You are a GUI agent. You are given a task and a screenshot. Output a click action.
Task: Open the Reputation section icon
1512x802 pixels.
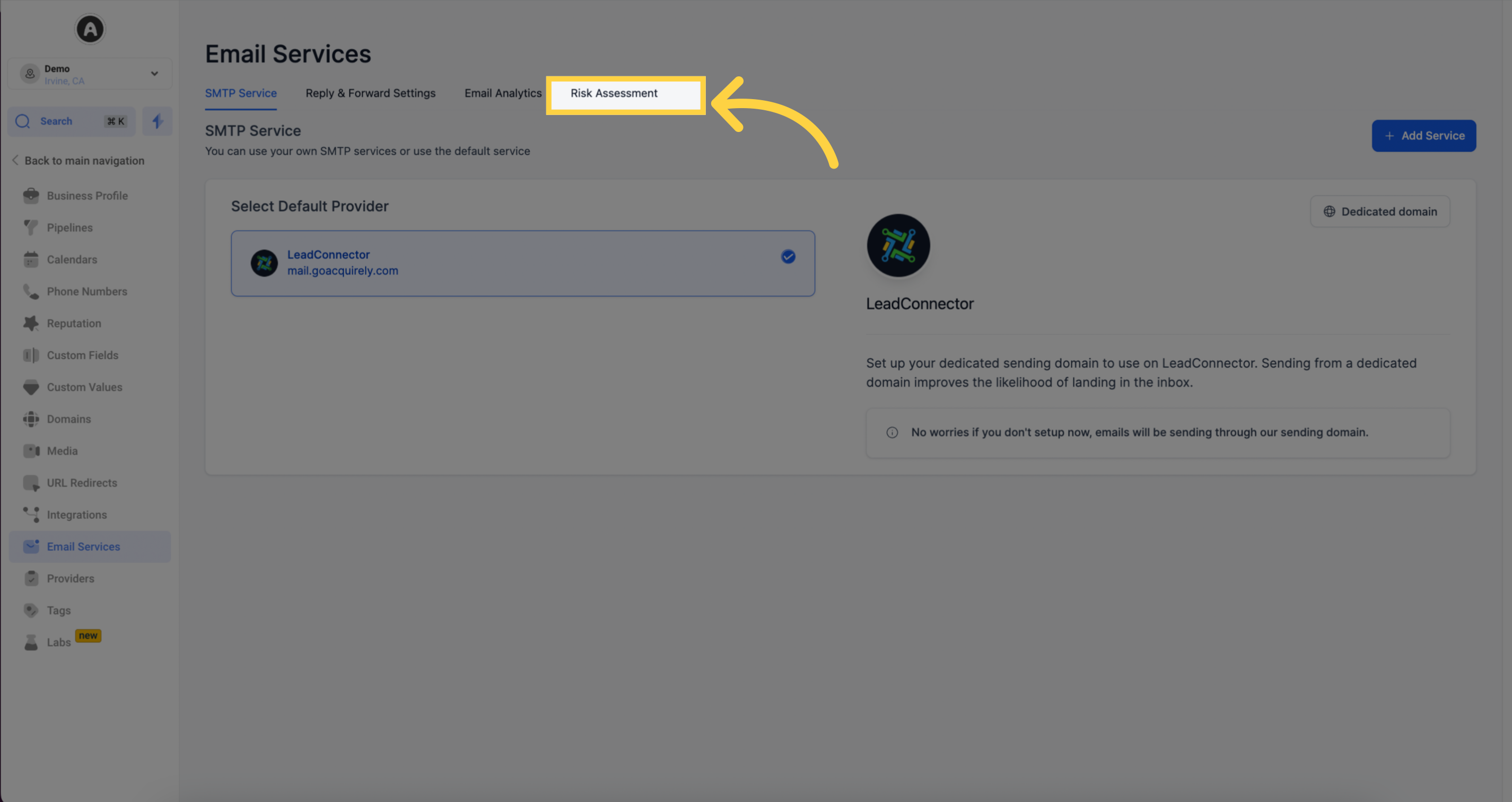(x=31, y=323)
